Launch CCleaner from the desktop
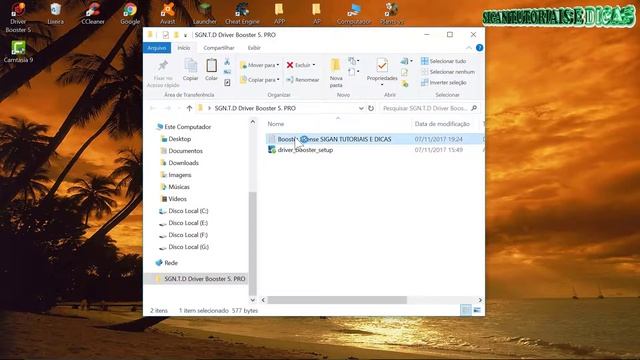Viewport: 640px width, 360px height. pos(93,14)
